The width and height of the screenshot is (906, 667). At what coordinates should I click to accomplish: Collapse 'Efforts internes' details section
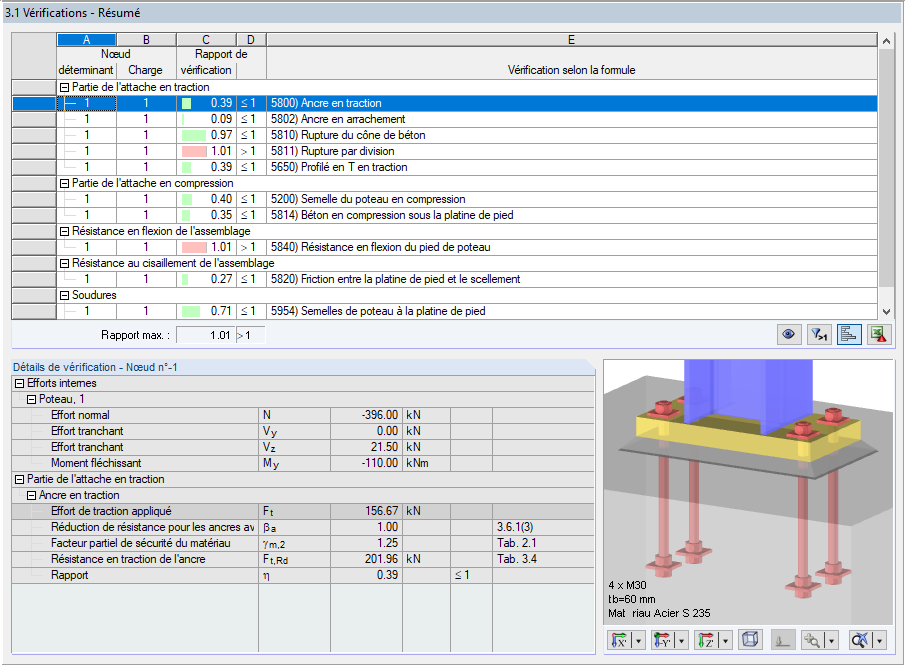[x=20, y=383]
